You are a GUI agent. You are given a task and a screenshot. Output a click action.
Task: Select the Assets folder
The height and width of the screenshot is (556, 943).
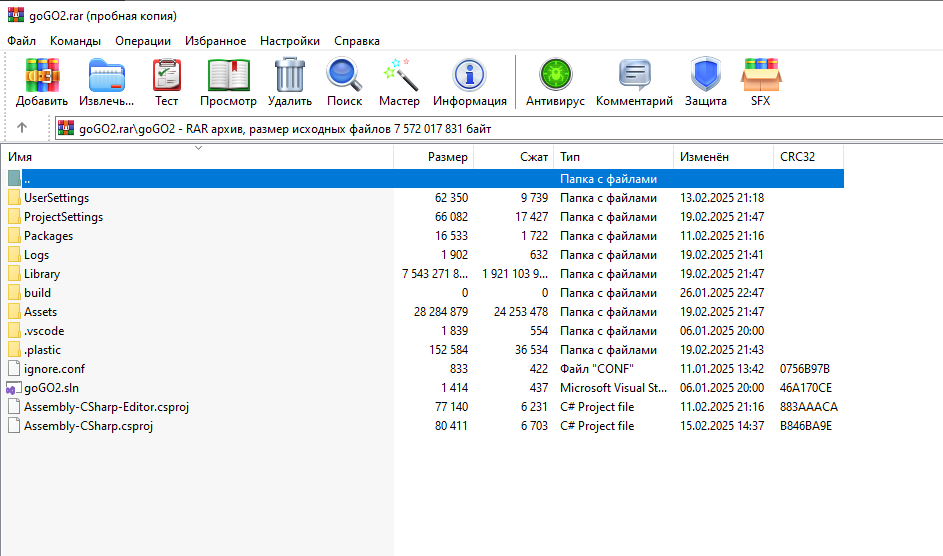click(x=40, y=312)
